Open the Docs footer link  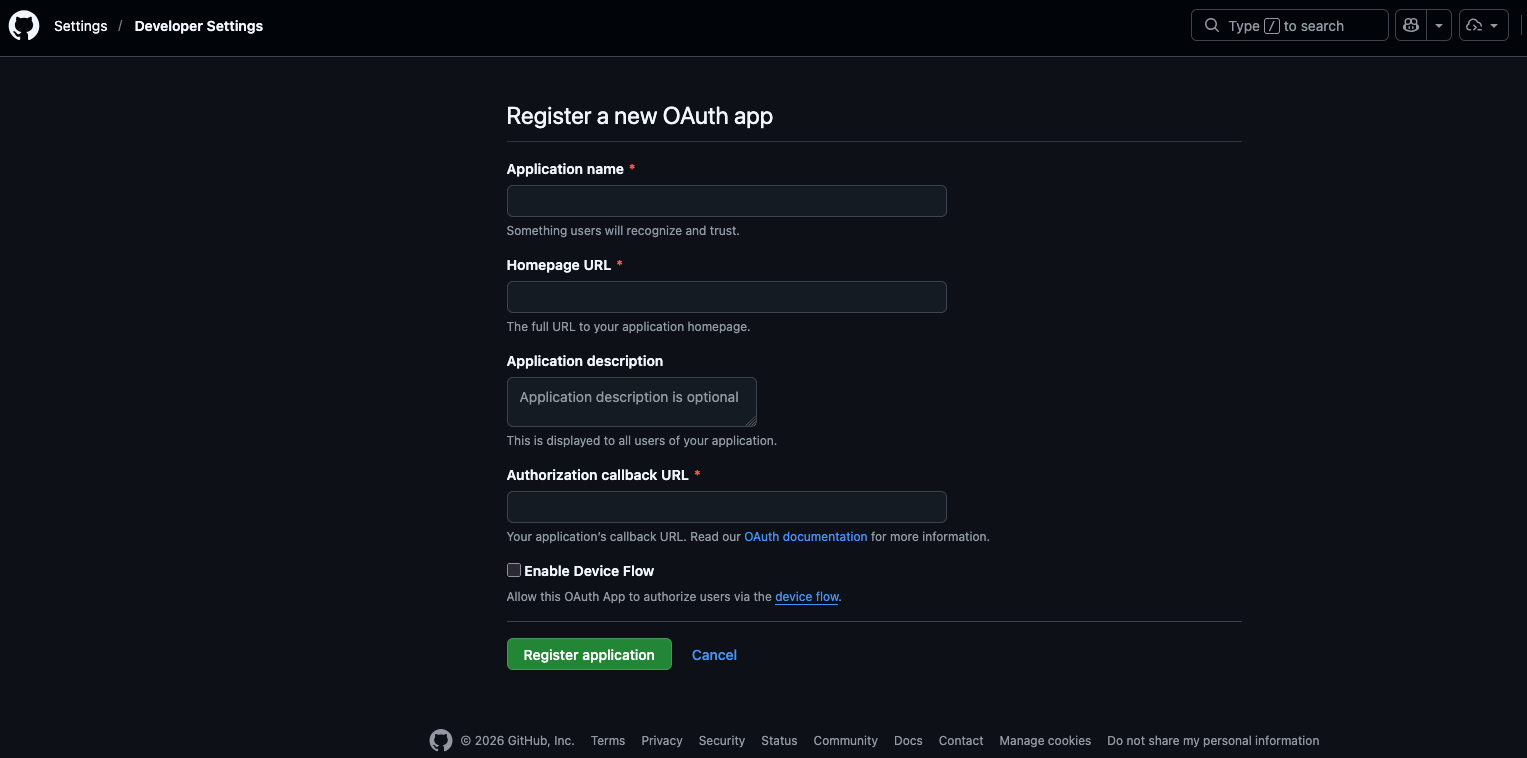point(908,741)
